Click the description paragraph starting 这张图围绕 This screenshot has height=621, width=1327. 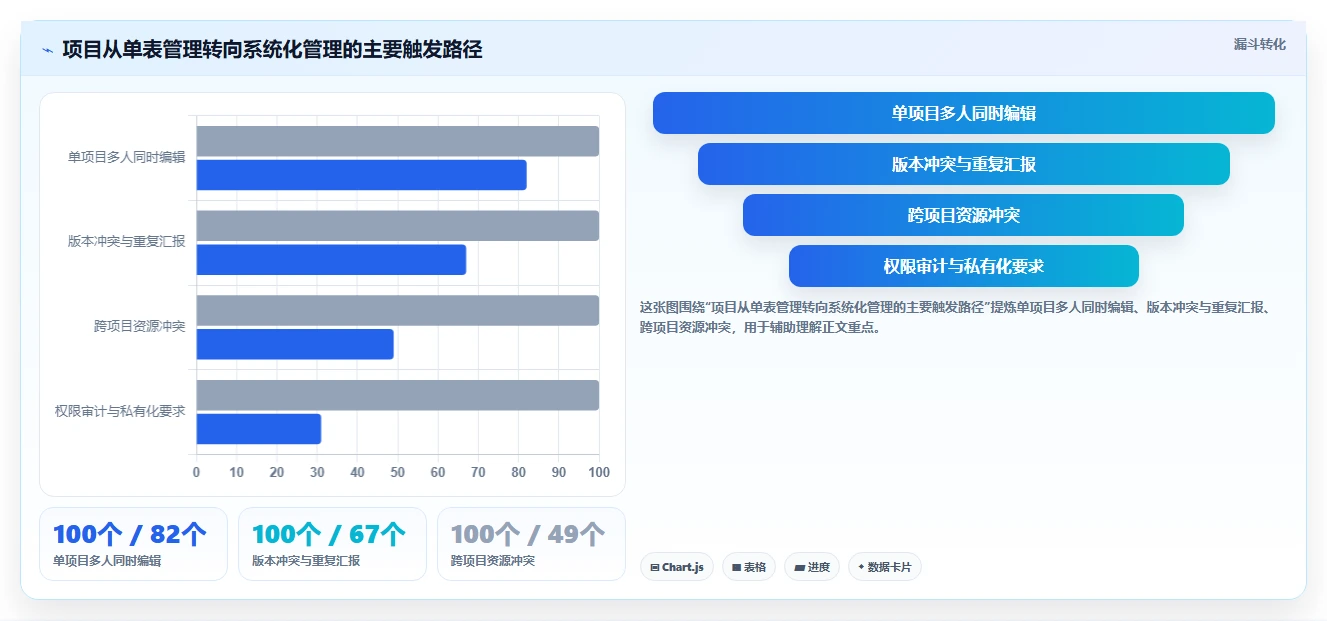pyautogui.click(x=956, y=317)
